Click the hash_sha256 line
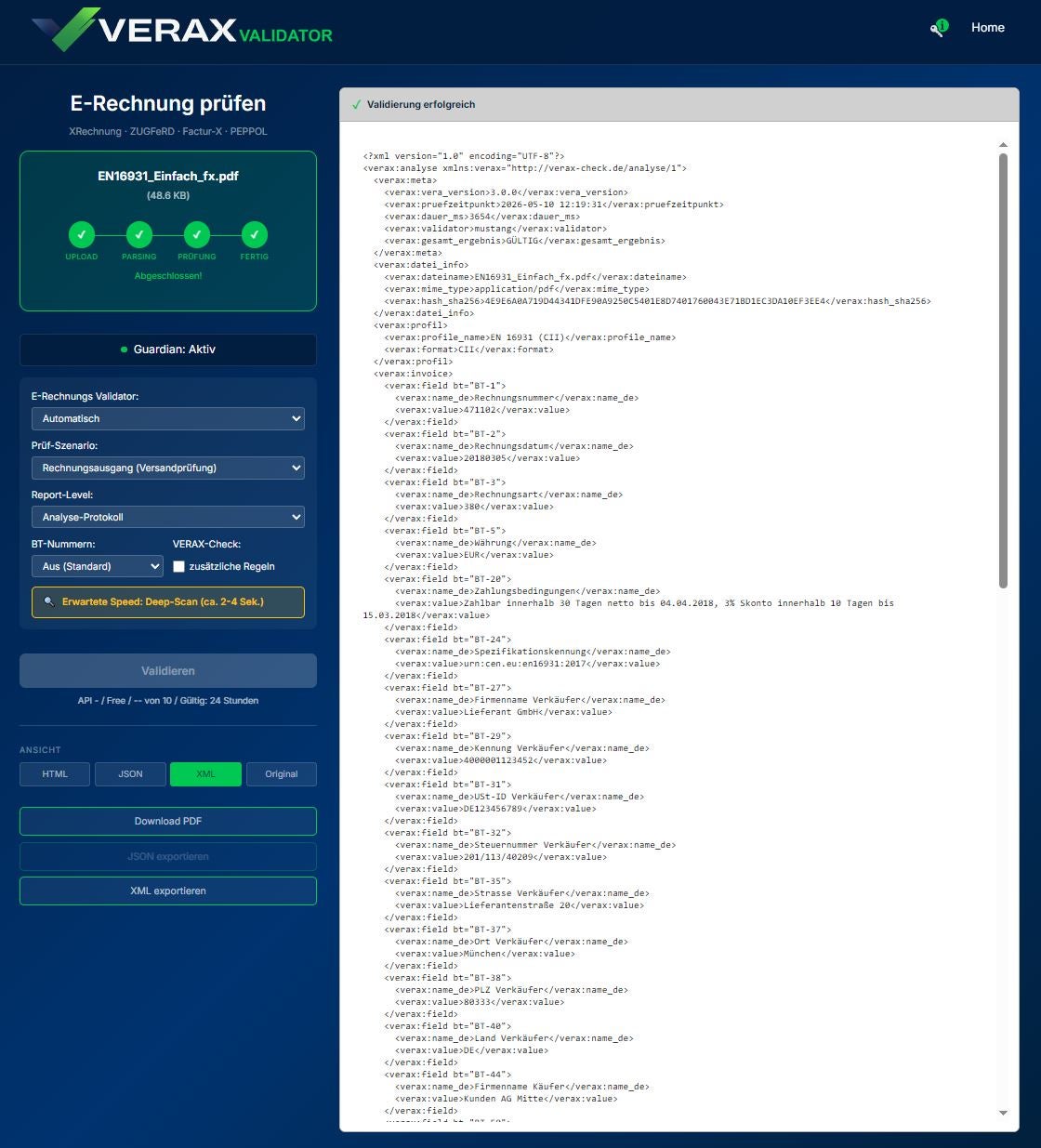Viewport: 1041px width, 1148px height. click(657, 301)
